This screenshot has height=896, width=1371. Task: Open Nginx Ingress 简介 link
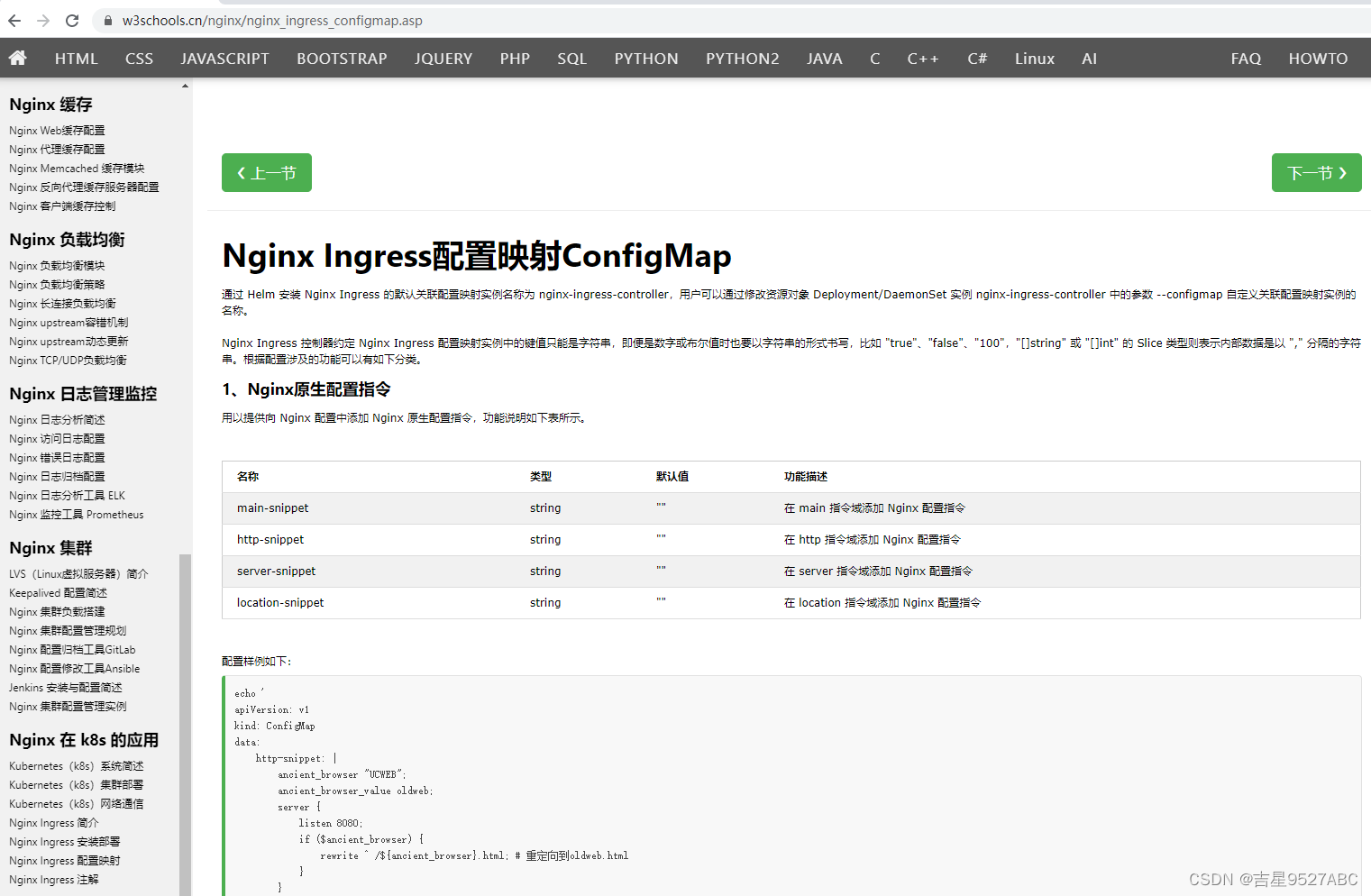[x=54, y=823]
